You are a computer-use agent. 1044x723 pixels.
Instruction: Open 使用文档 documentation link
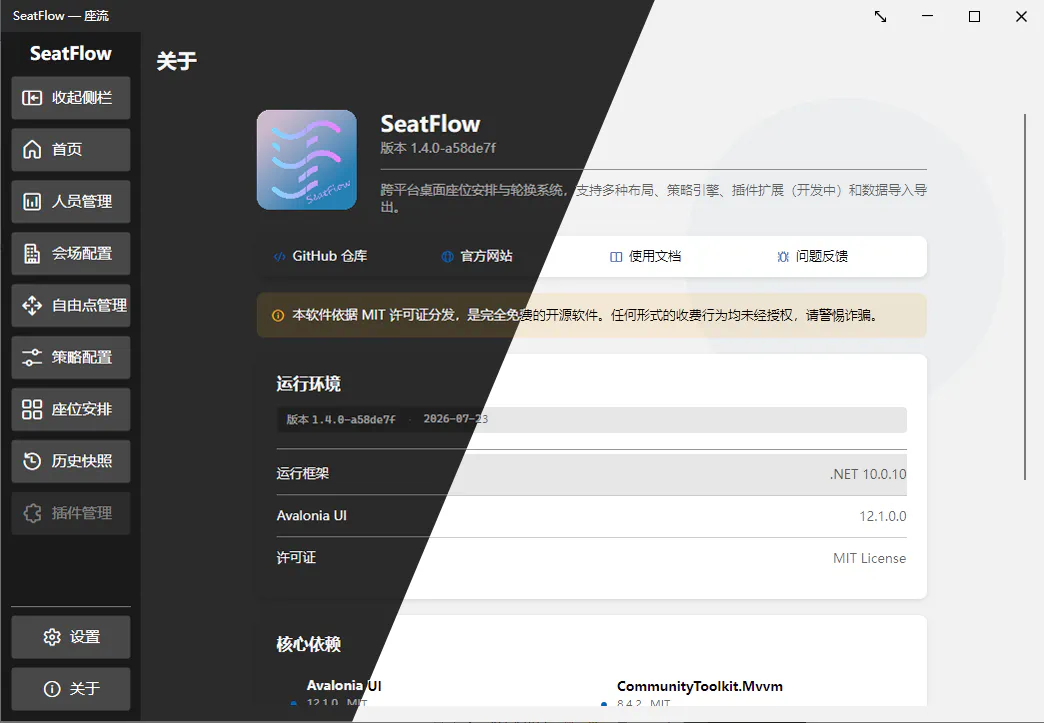[645, 256]
